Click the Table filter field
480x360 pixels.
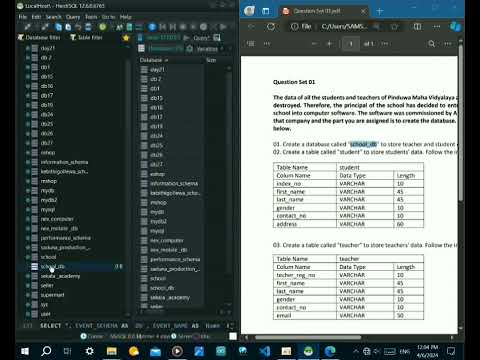pos(86,38)
